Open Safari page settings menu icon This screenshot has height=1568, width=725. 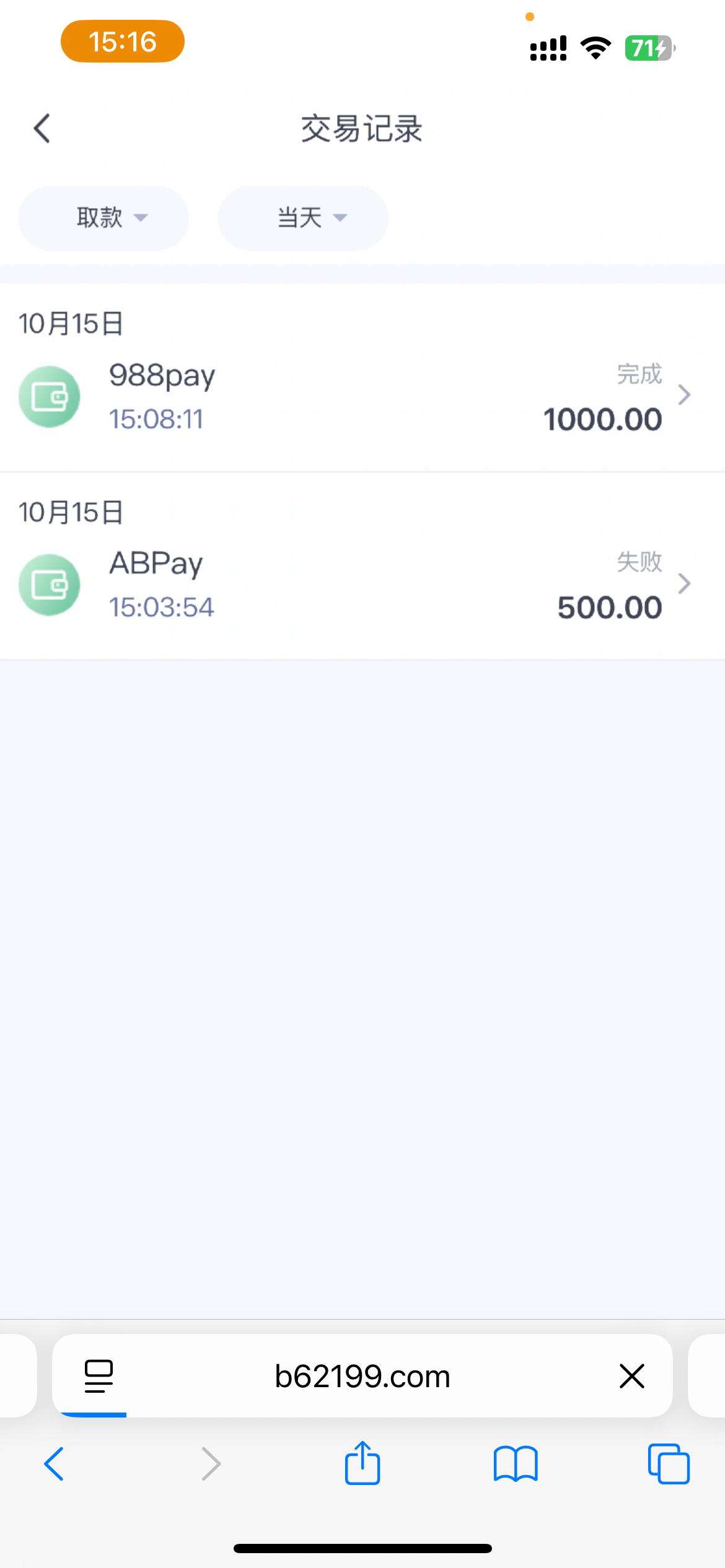click(99, 1376)
